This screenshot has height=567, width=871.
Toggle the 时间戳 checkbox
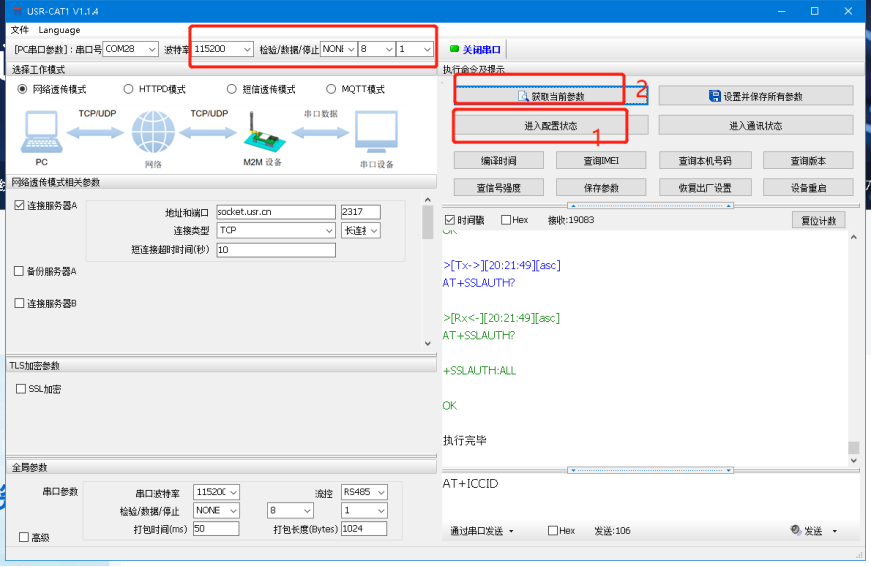coord(449,220)
